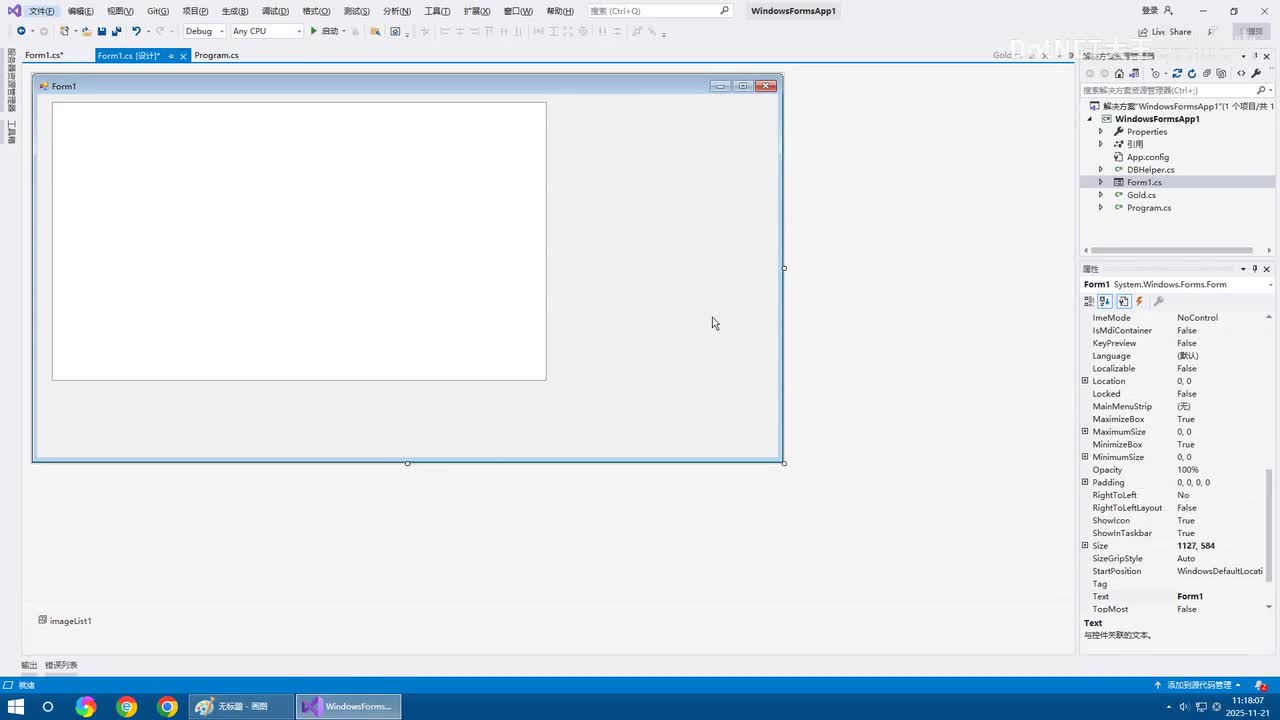The width and height of the screenshot is (1280, 720).
Task: Open the 调试(D) menu
Action: coord(275,11)
